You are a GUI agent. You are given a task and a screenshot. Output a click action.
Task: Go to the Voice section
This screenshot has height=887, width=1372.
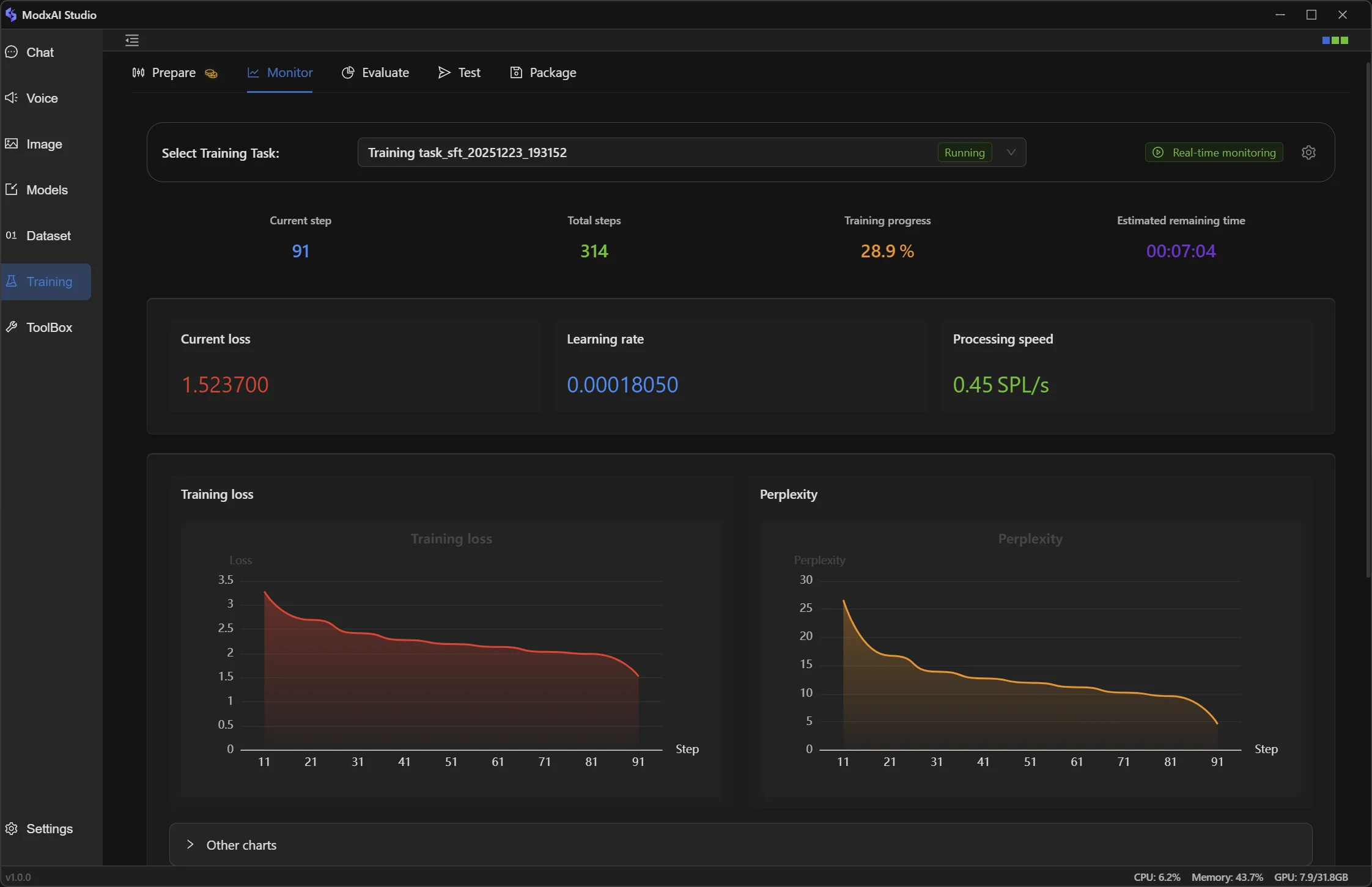(x=42, y=98)
